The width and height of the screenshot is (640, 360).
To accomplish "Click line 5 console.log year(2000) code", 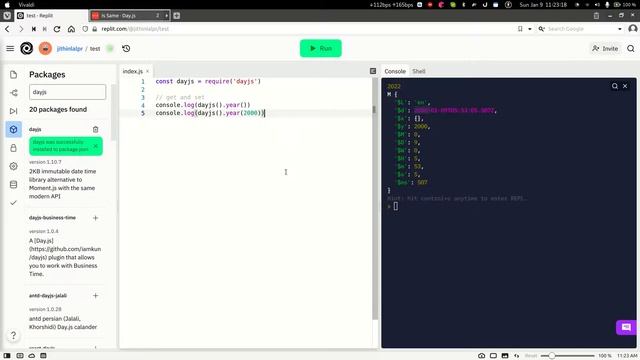I will click(x=210, y=113).
